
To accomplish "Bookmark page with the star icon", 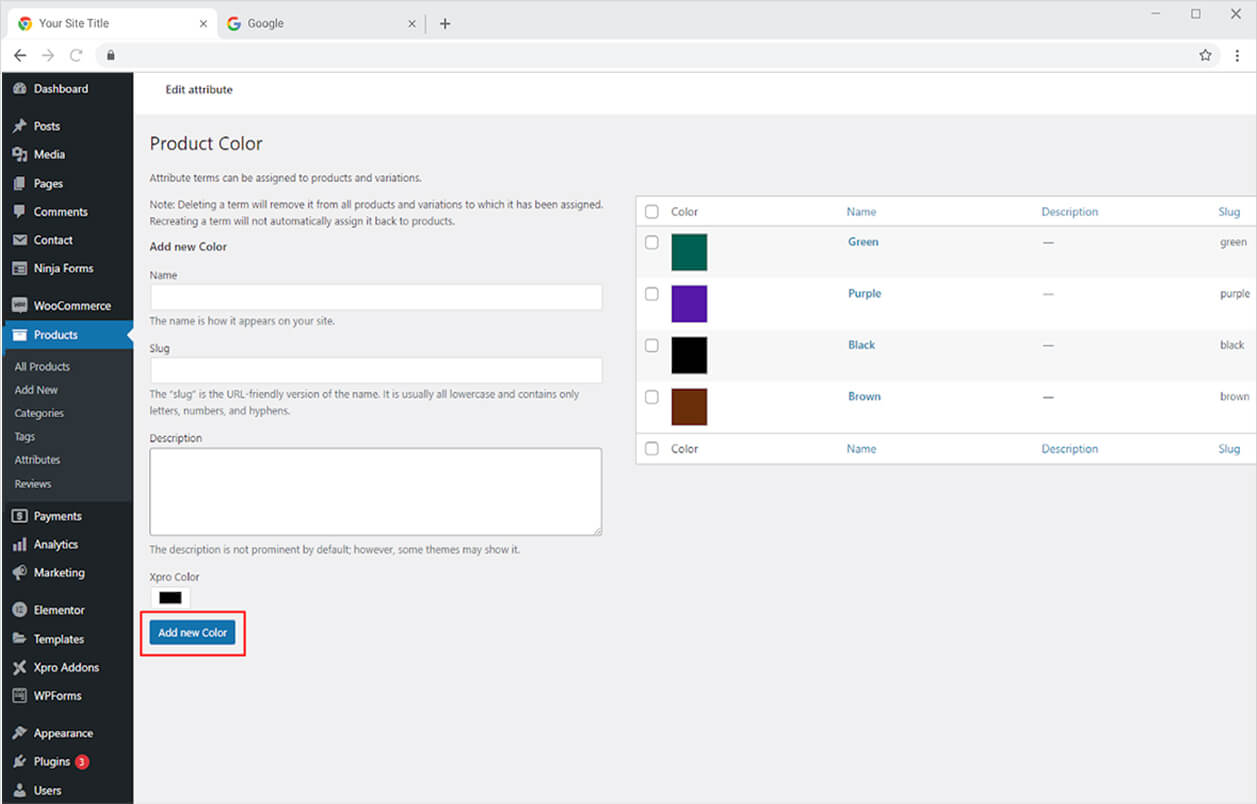I will tap(1205, 56).
